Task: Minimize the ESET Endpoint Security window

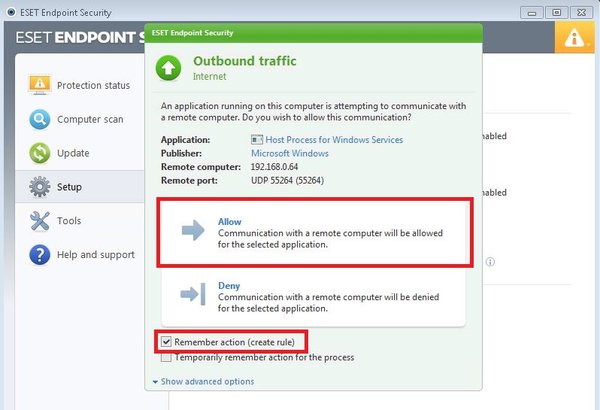Action: coord(532,13)
